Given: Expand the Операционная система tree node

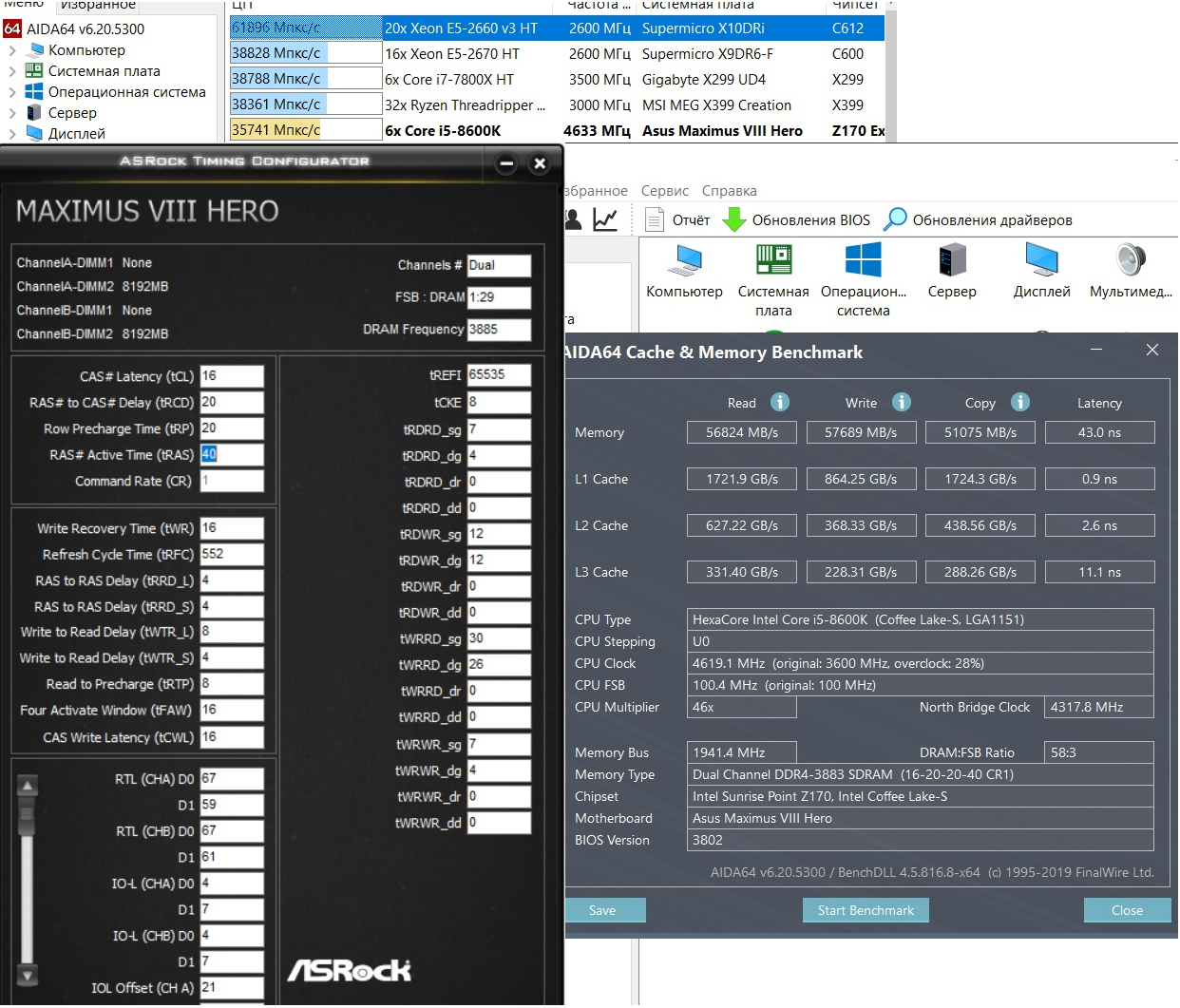Looking at the screenshot, I should [12, 92].
